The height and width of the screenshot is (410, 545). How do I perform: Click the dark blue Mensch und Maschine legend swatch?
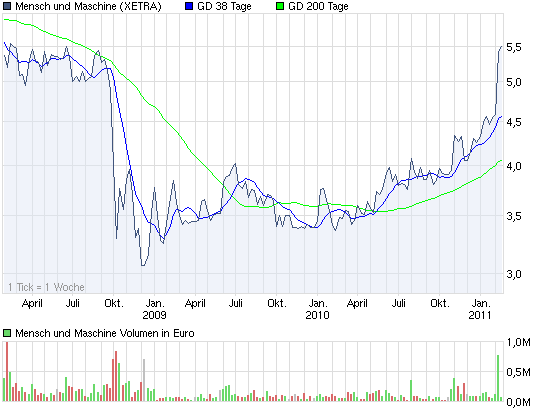(x=7, y=6)
